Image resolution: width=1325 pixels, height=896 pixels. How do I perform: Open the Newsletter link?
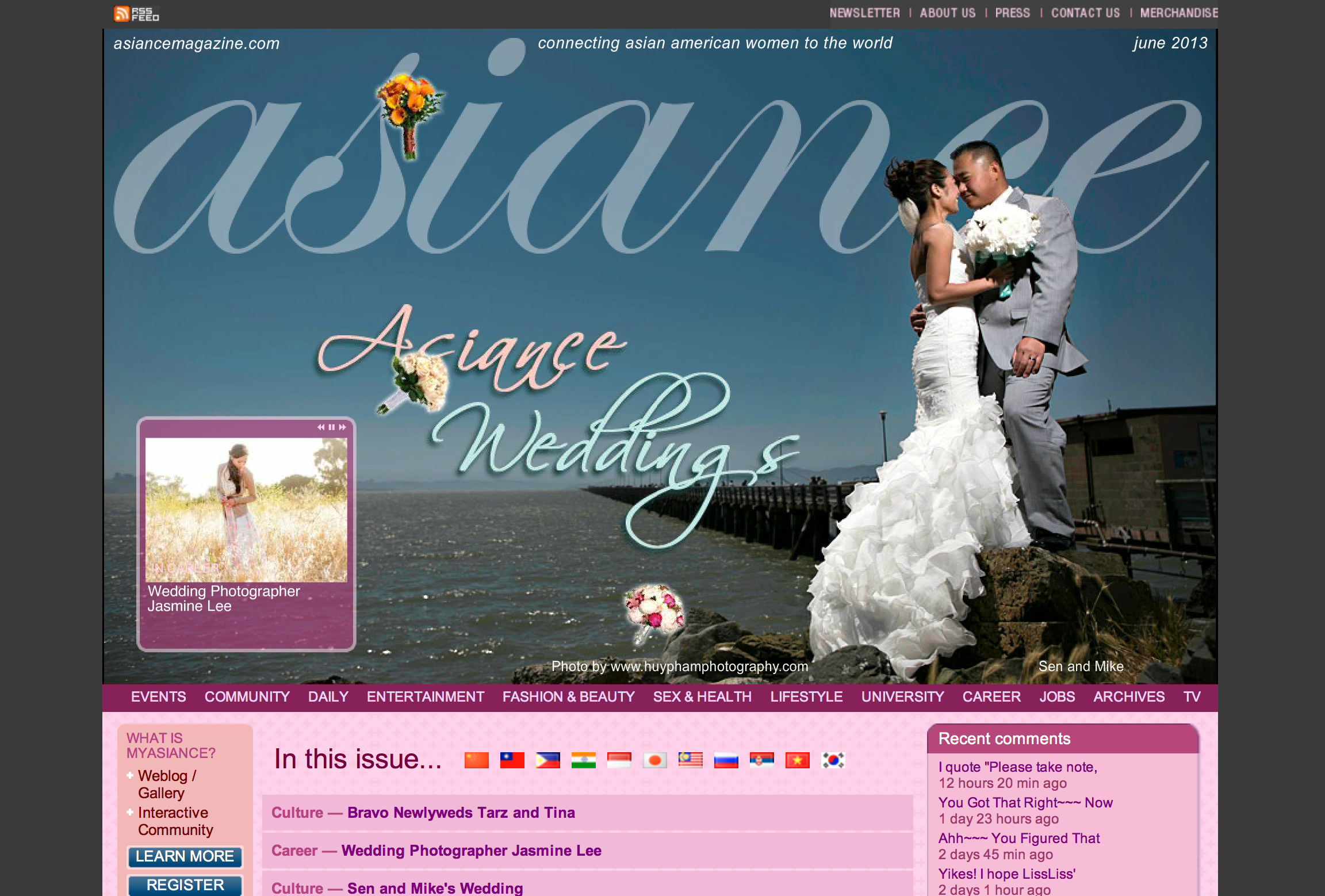864,13
